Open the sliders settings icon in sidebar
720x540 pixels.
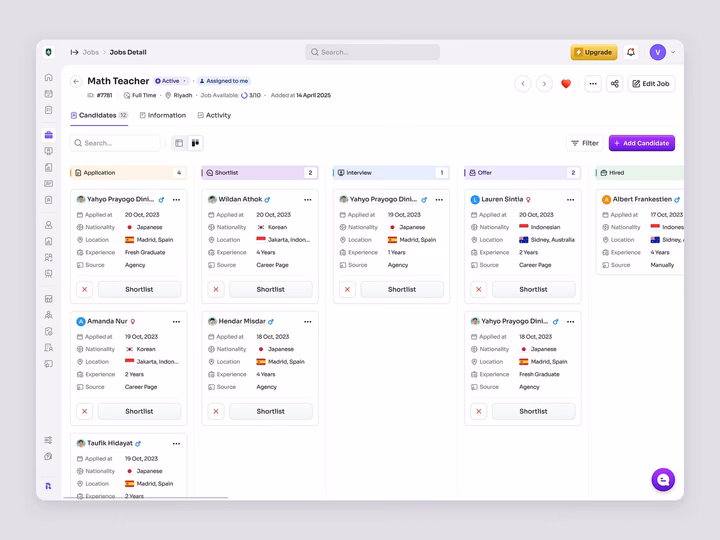click(x=49, y=440)
